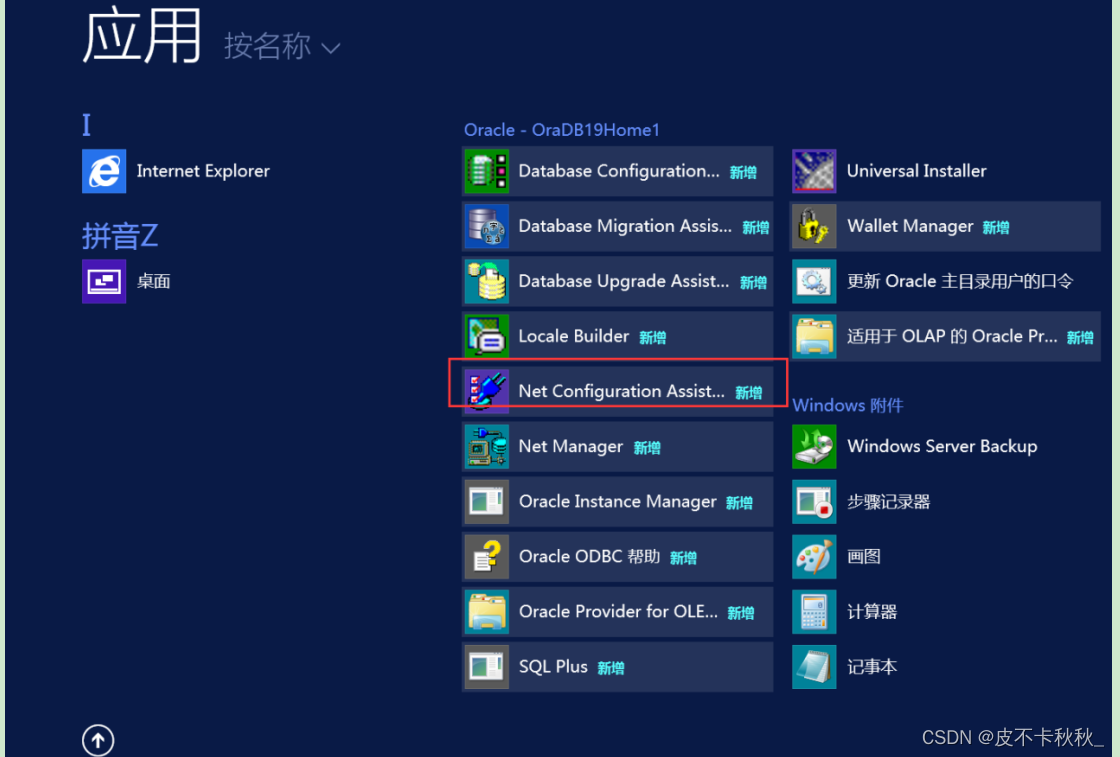Image resolution: width=1120 pixels, height=757 pixels.
Task: Open 适用于 OLAP 的 Oracle folder icon
Action: pos(814,336)
